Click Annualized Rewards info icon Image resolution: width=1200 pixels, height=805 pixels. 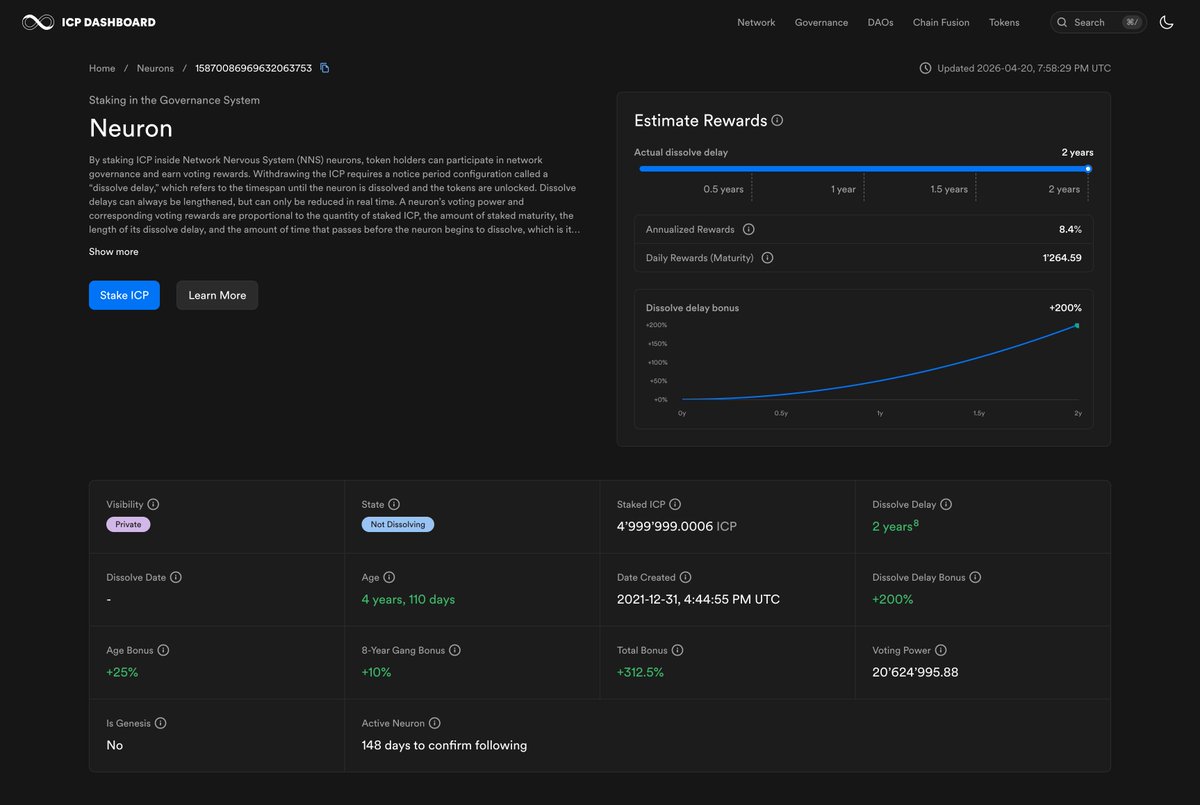tap(749, 229)
